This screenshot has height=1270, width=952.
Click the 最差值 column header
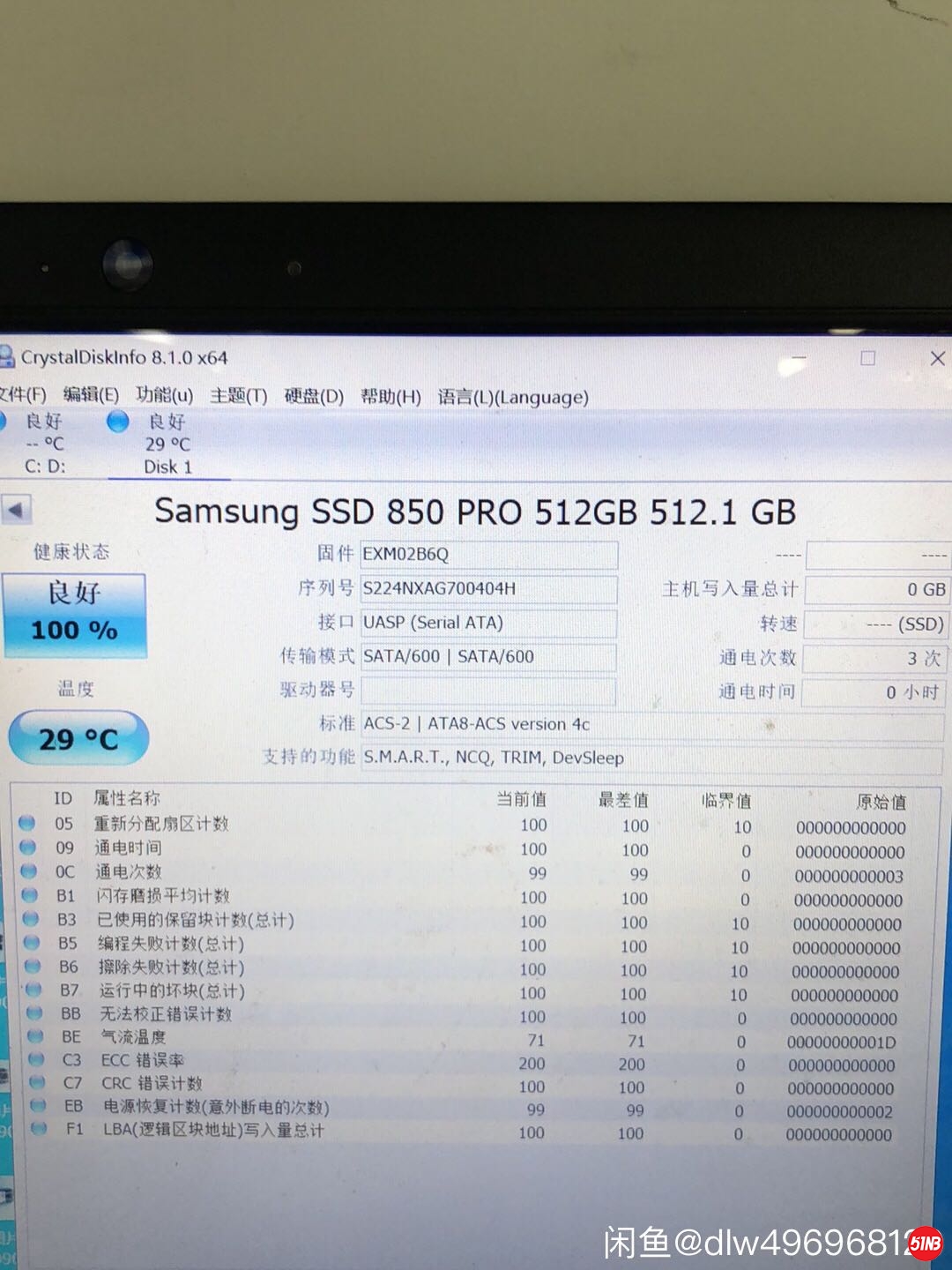pyautogui.click(x=623, y=800)
